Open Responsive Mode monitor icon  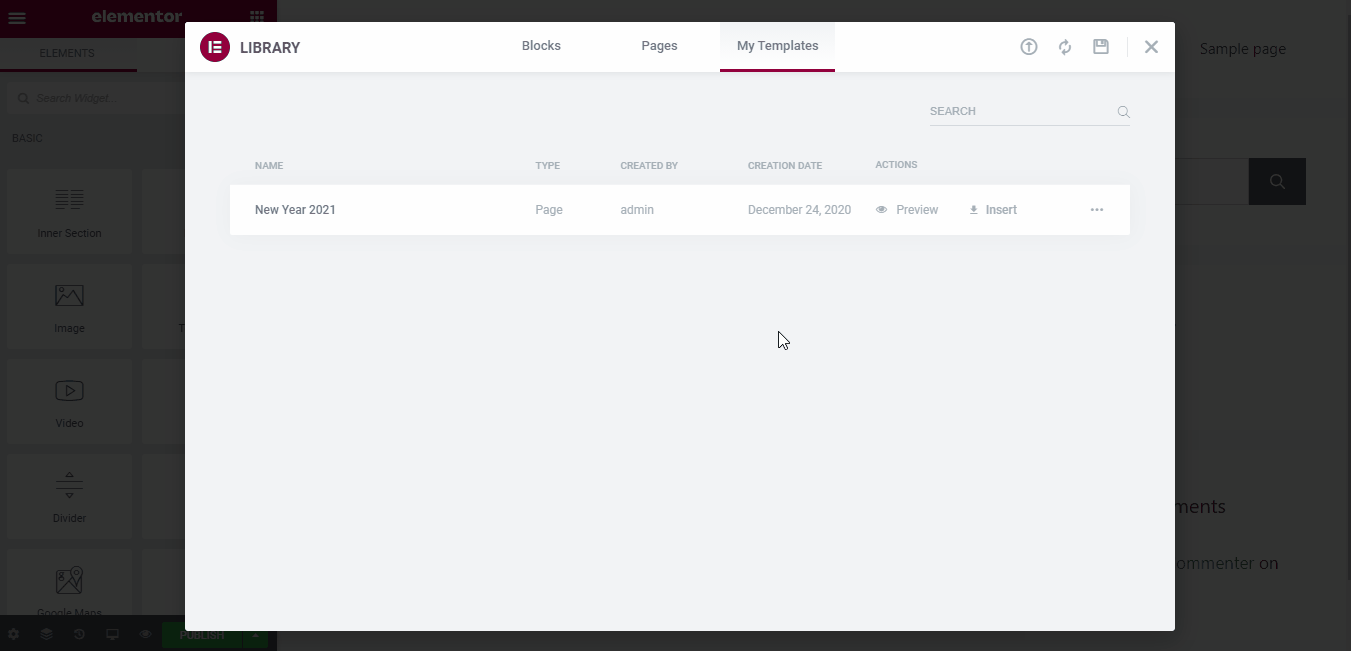tap(112, 635)
